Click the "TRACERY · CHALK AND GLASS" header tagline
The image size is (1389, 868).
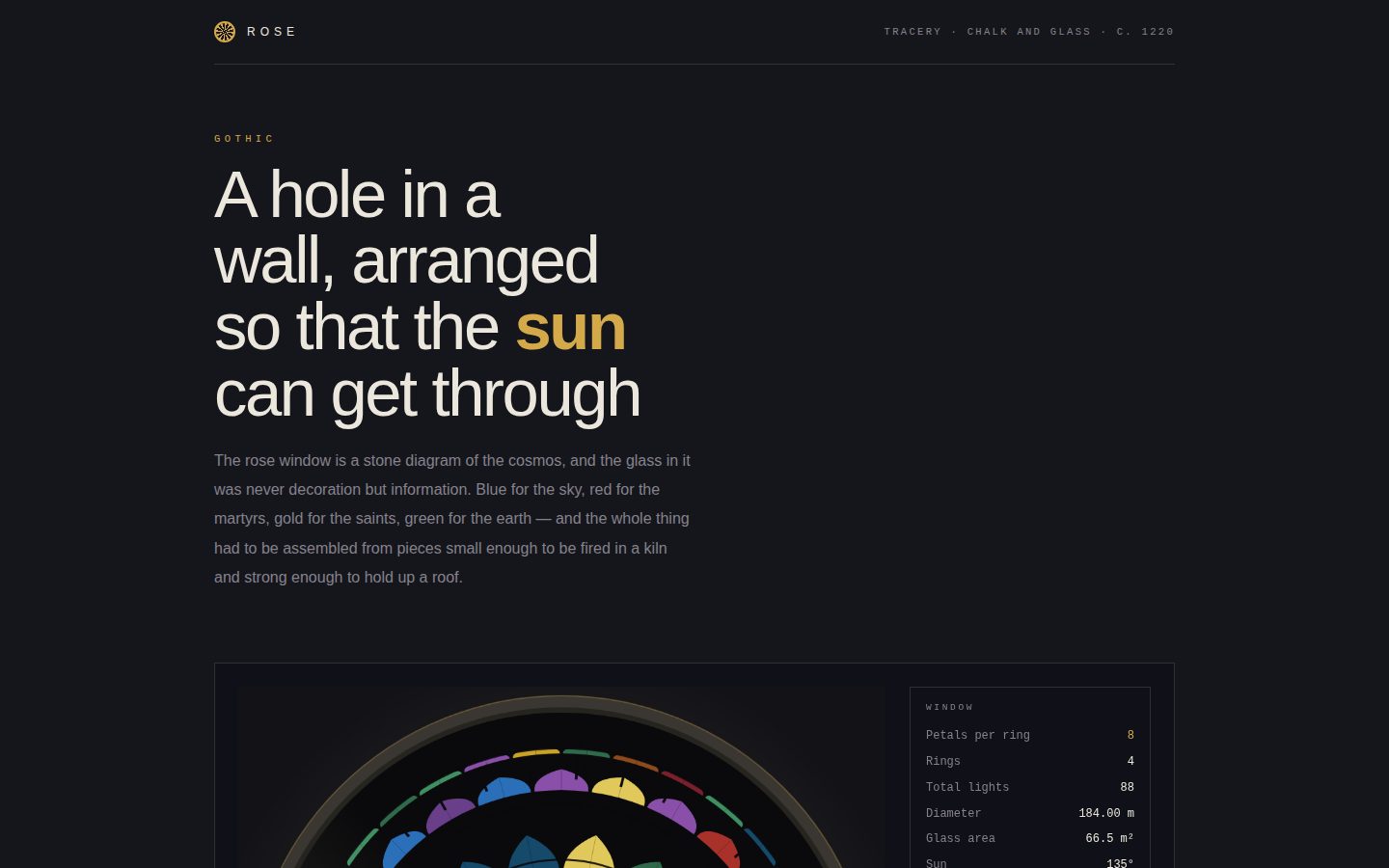pyautogui.click(x=1029, y=32)
